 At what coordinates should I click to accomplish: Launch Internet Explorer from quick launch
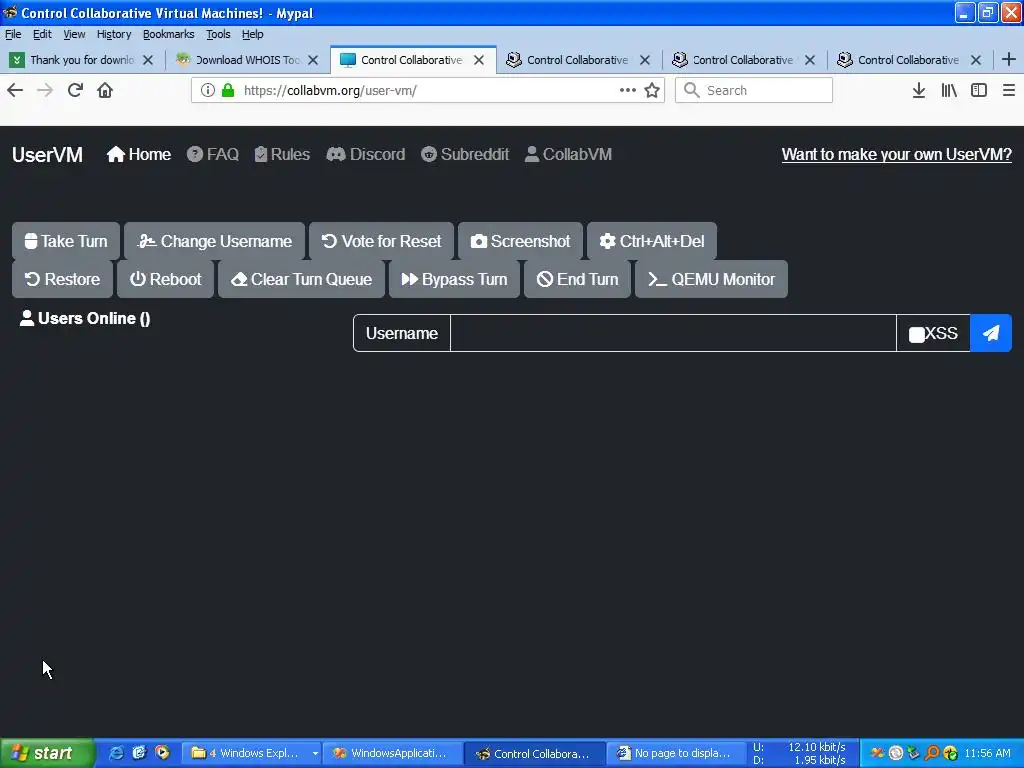[116, 753]
